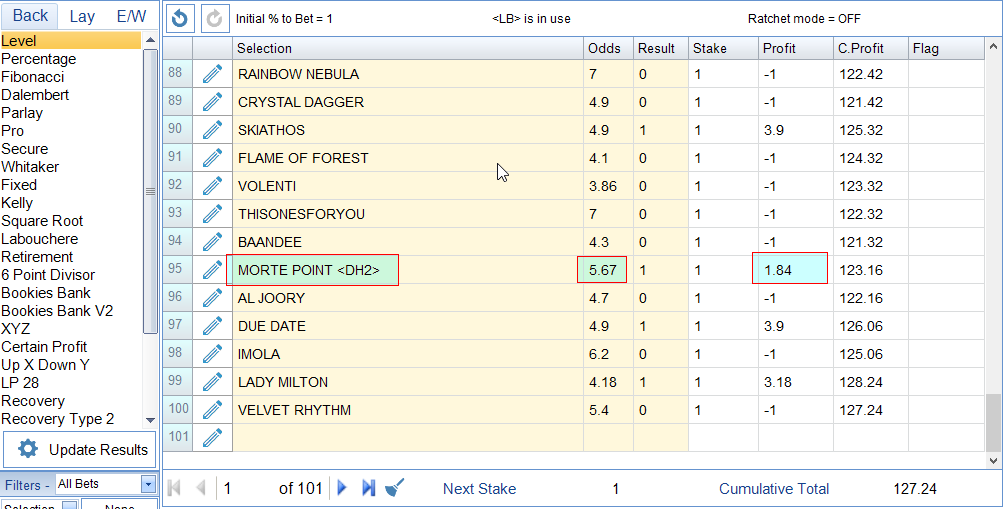Open the All Bets filter dropdown
Image resolution: width=1004 pixels, height=509 pixels.
coord(148,484)
